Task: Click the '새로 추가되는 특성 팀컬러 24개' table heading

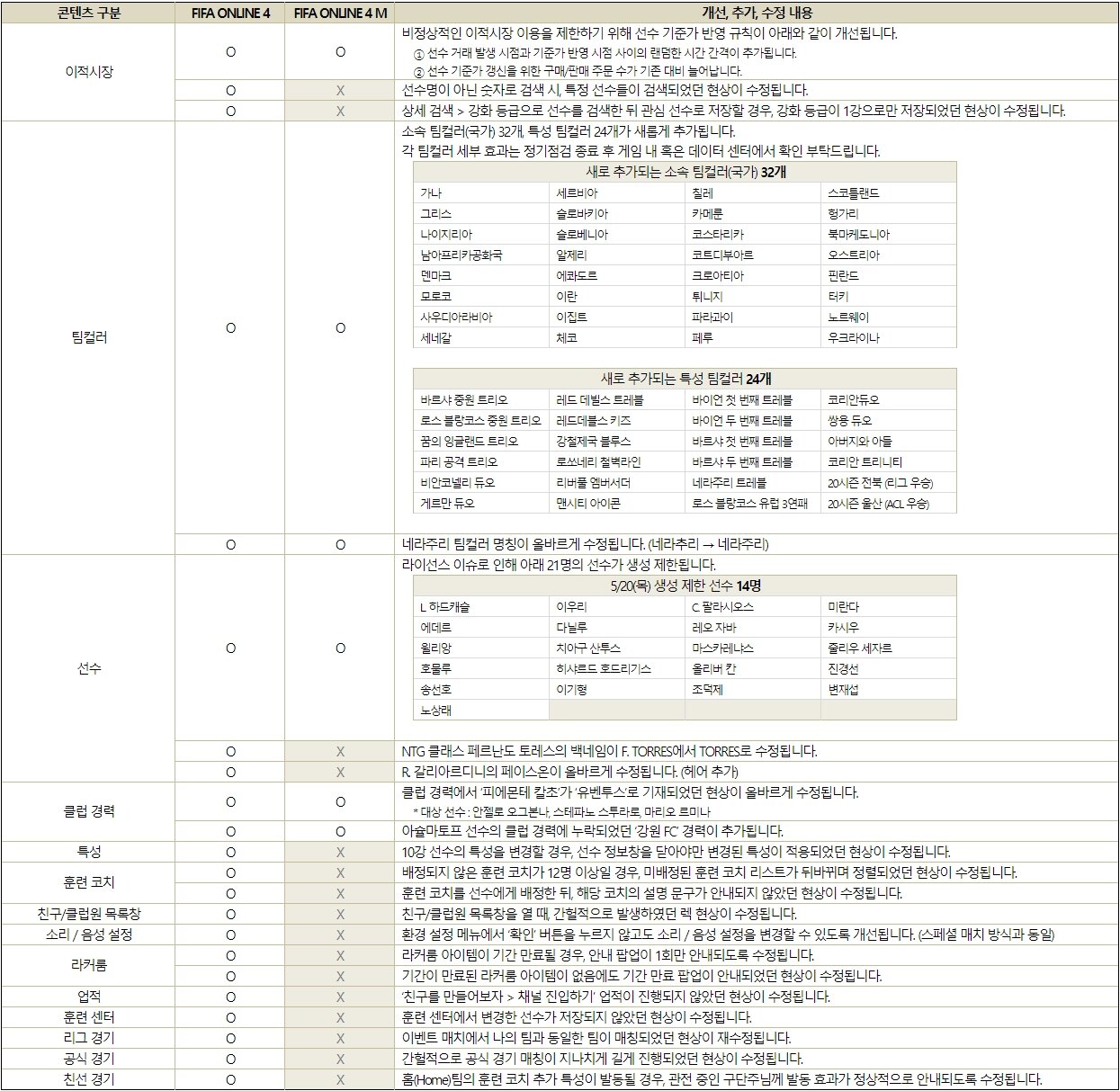Action: pos(685,379)
